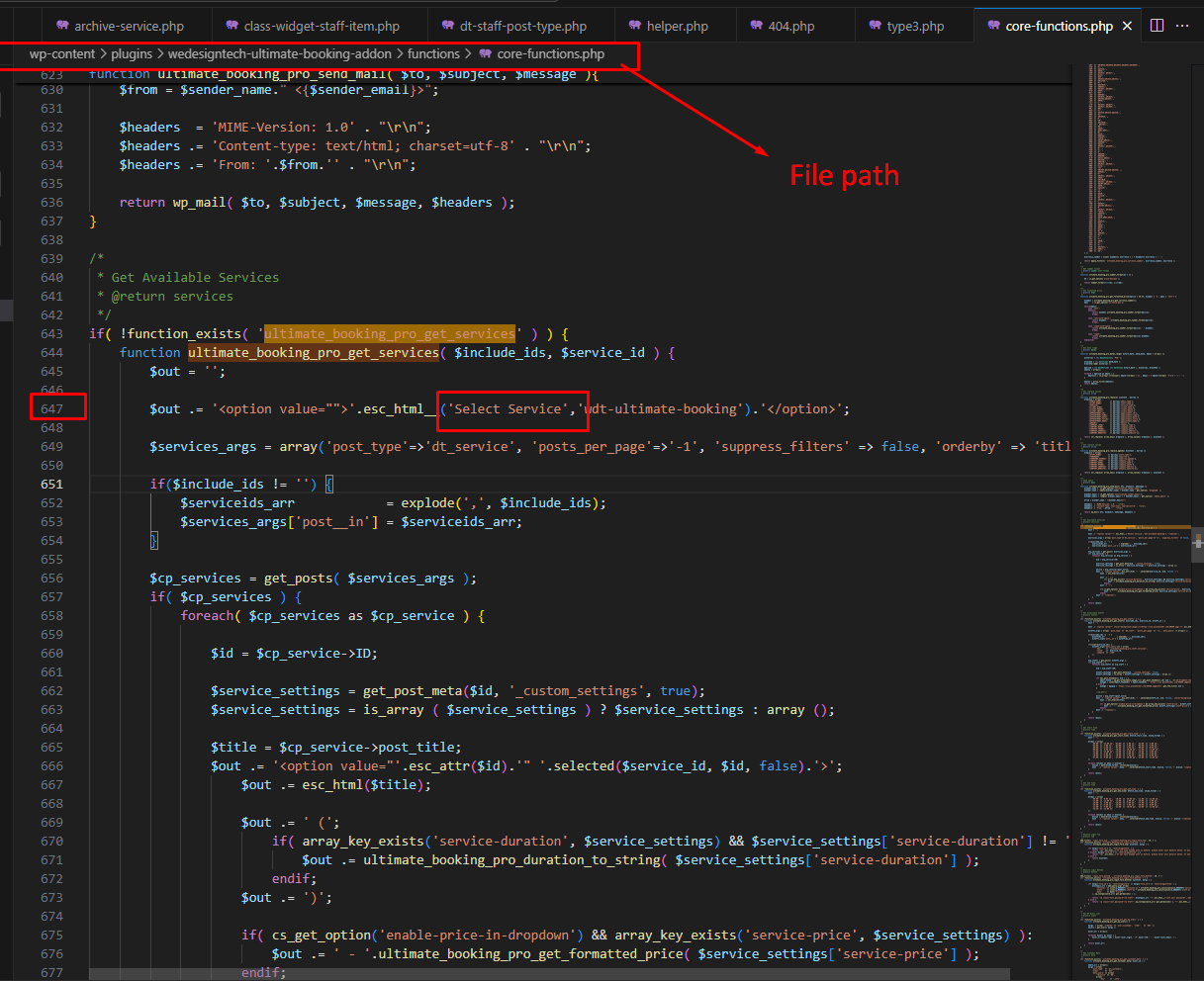The image size is (1204, 981).
Task: Open functions folder breadcrumb
Action: pyautogui.click(x=433, y=54)
